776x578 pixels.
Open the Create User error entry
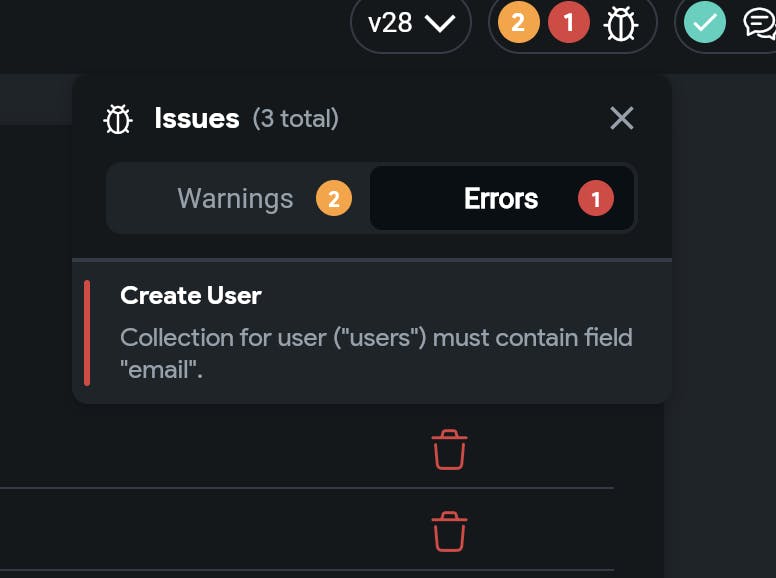coord(191,296)
